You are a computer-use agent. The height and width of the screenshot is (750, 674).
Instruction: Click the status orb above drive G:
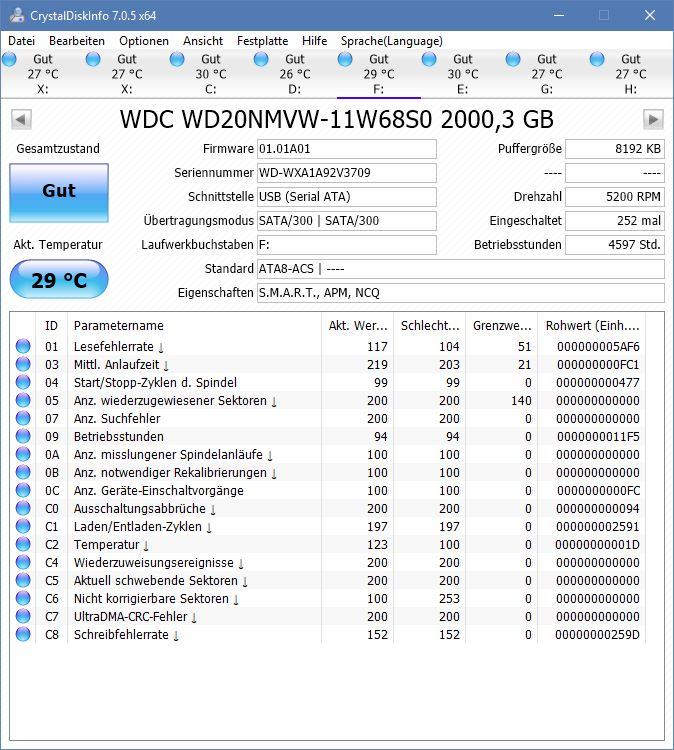click(513, 59)
